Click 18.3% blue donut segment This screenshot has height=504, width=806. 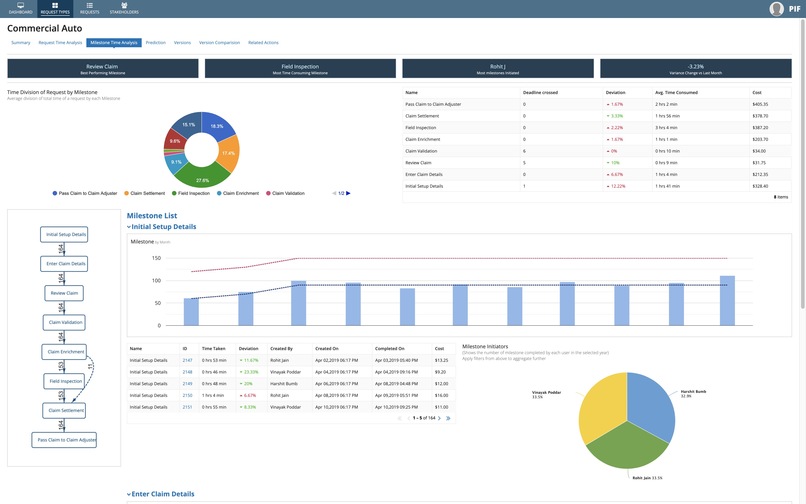pyautogui.click(x=217, y=125)
